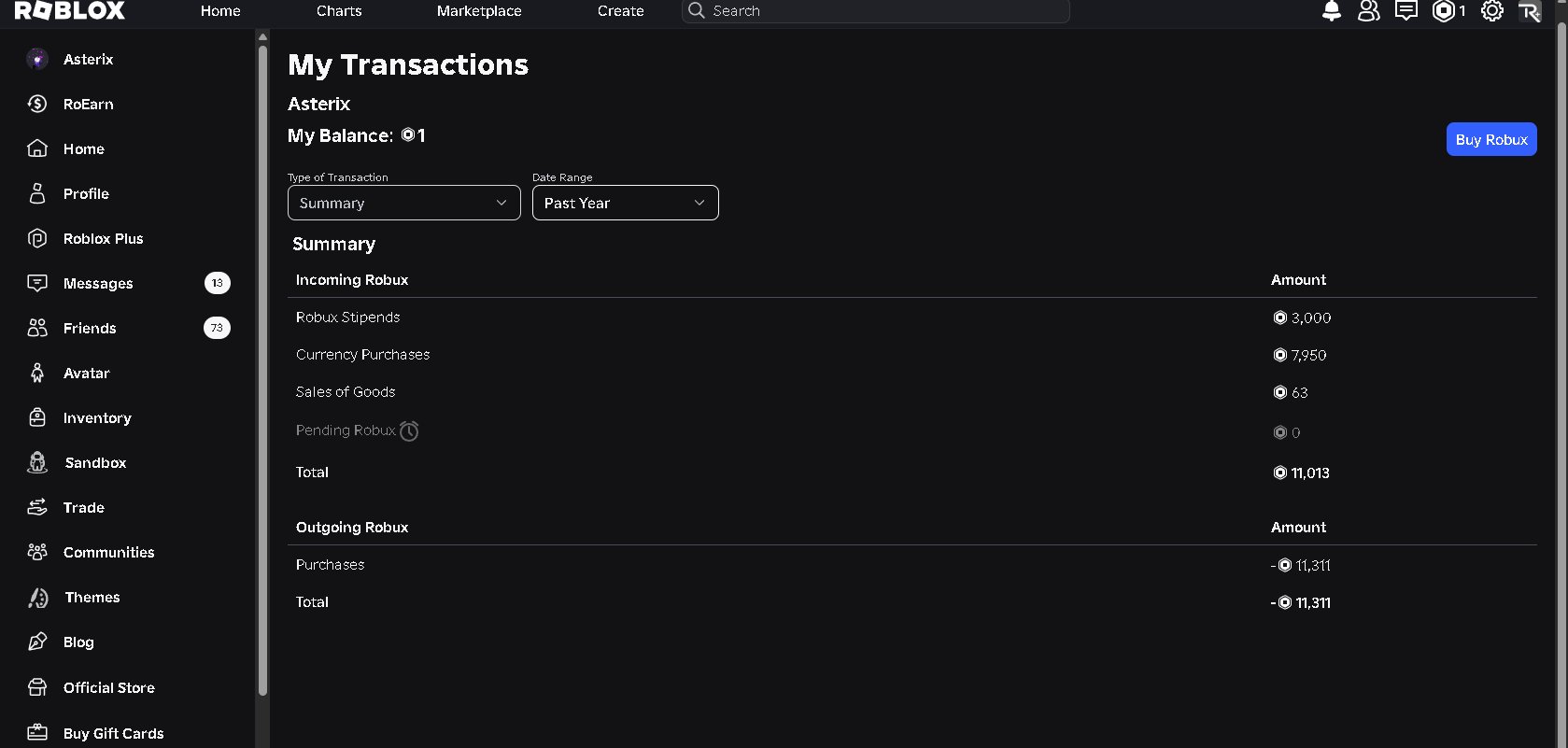Viewport: 1568px width, 748px height.
Task: Click the Friends request count badge 73
Action: point(217,328)
